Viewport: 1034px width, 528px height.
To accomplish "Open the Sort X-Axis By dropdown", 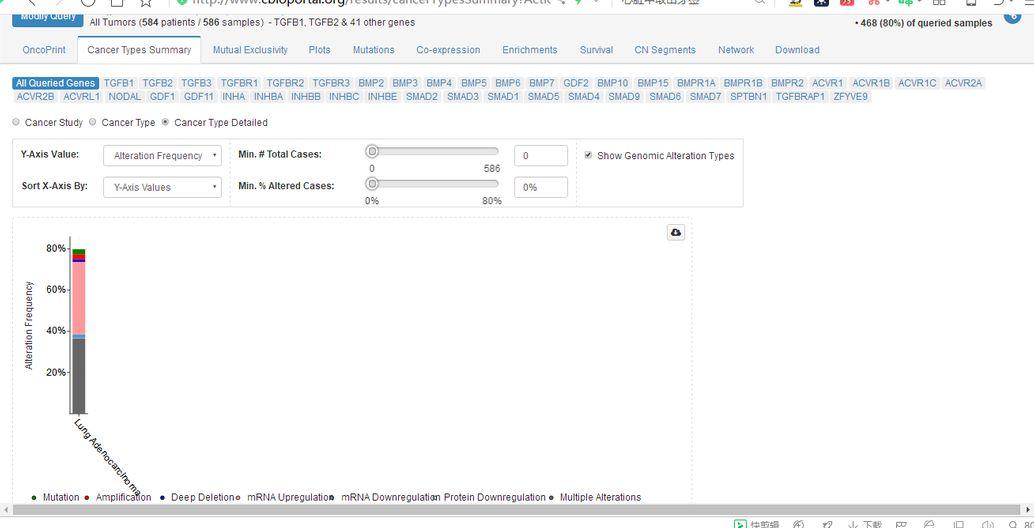I will tap(162, 187).
